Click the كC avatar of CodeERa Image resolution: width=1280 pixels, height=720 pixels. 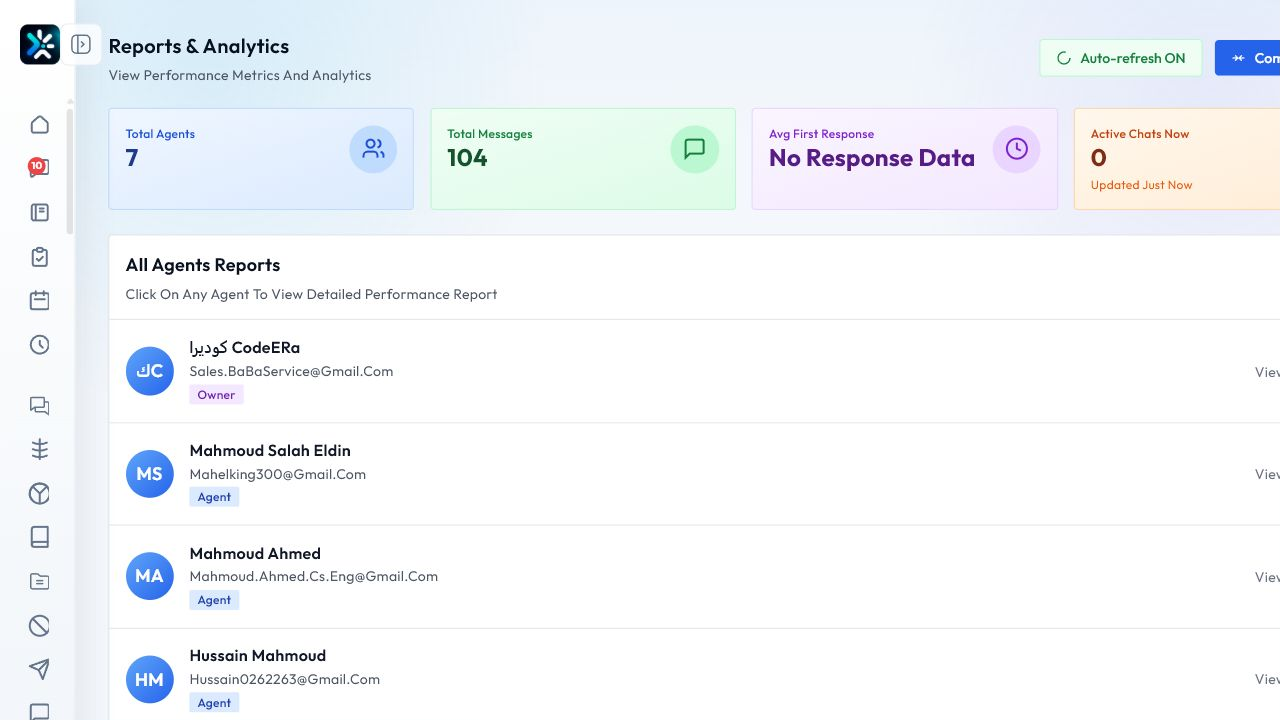(150, 371)
